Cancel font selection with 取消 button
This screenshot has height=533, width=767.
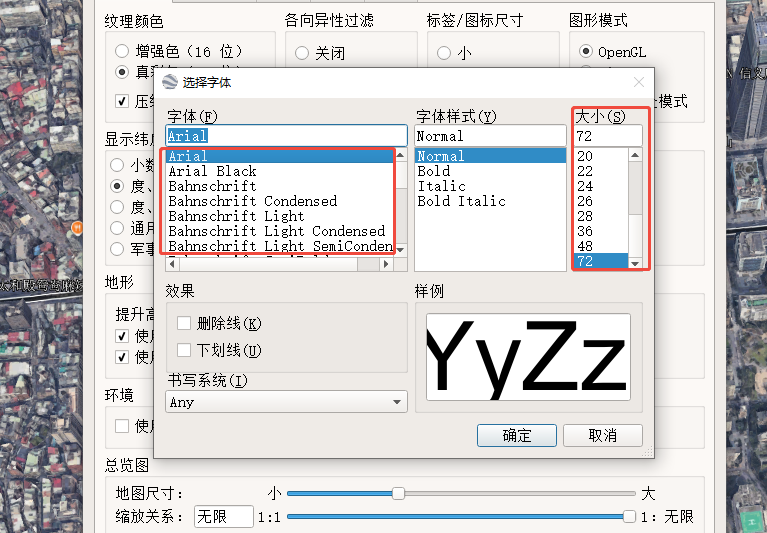click(x=603, y=435)
